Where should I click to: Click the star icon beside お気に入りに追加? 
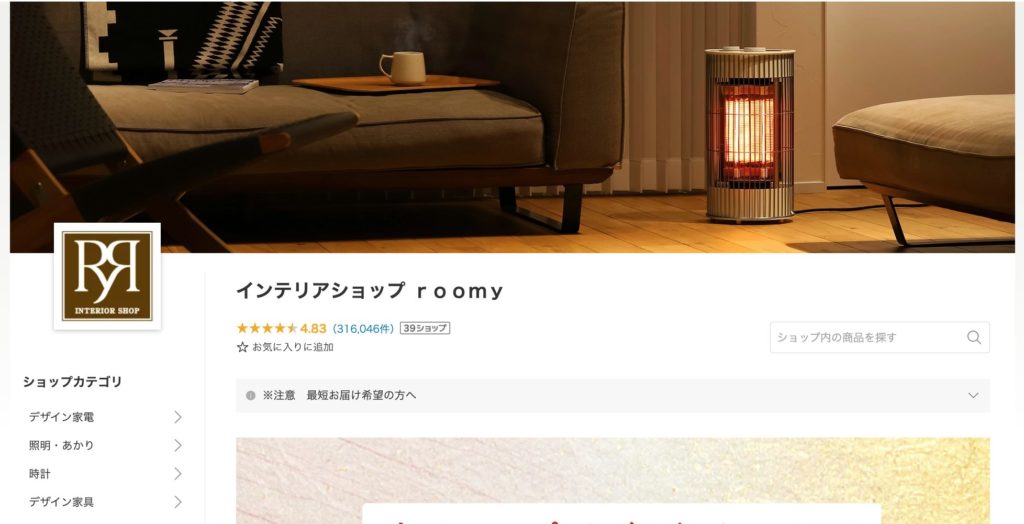[242, 348]
